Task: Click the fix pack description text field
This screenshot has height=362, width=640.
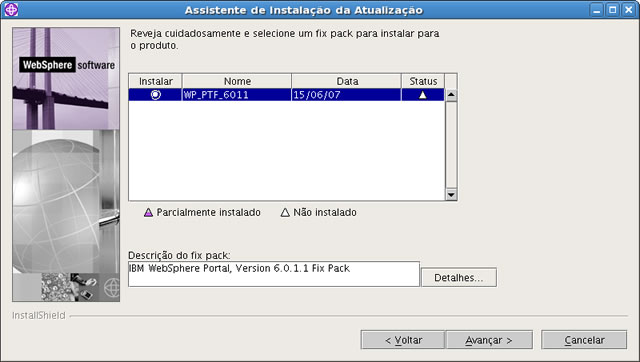Action: coord(274,274)
